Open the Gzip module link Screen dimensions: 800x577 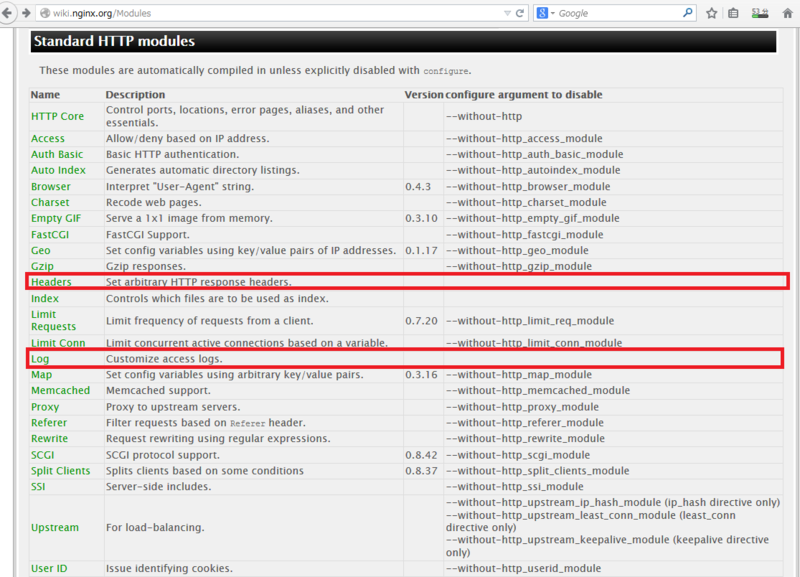coord(42,266)
